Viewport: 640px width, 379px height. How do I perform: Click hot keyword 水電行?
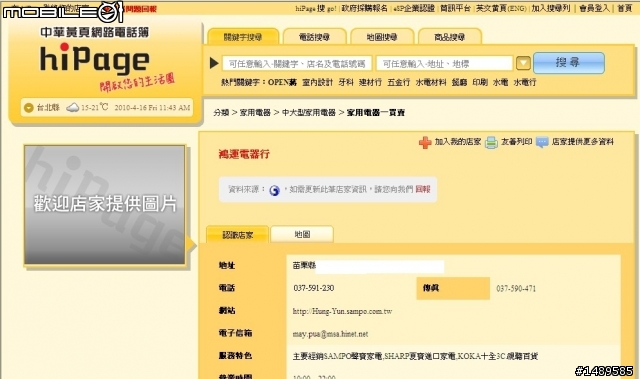(x=524, y=82)
